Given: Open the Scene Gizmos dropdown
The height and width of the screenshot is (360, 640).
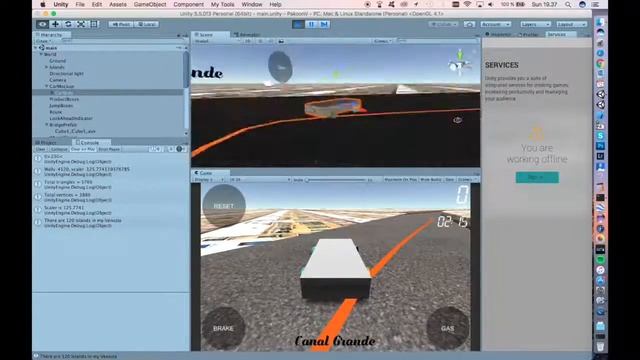Looking at the screenshot, I should 382,41.
